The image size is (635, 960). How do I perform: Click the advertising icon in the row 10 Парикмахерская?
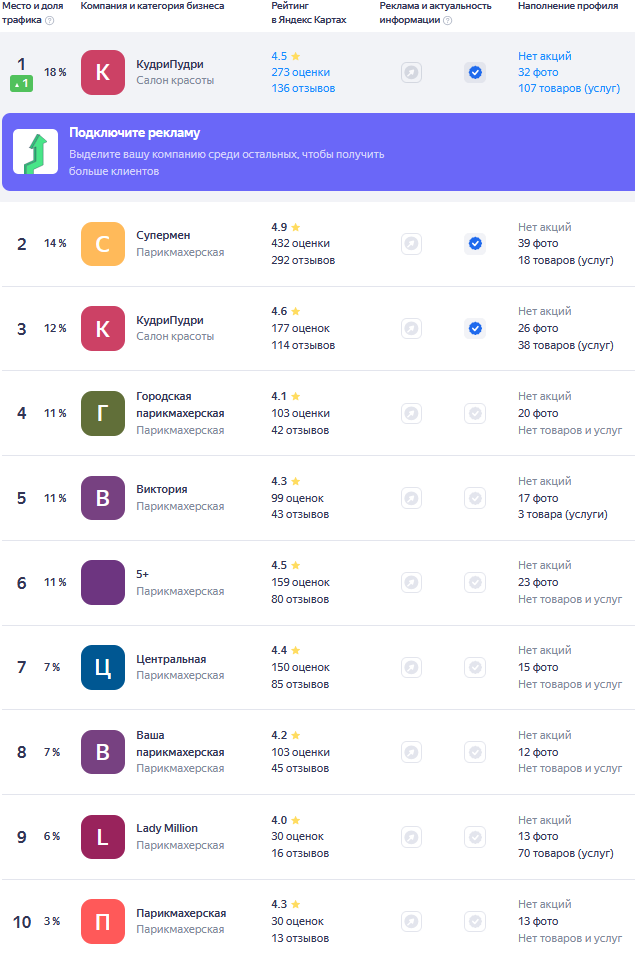pos(411,921)
